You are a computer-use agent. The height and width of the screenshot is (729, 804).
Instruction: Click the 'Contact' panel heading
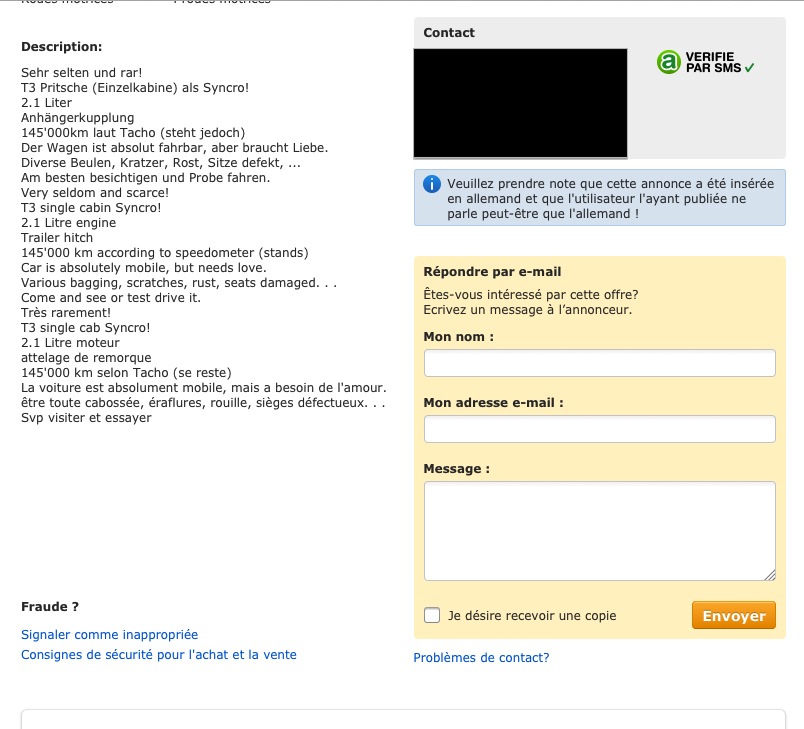449,32
